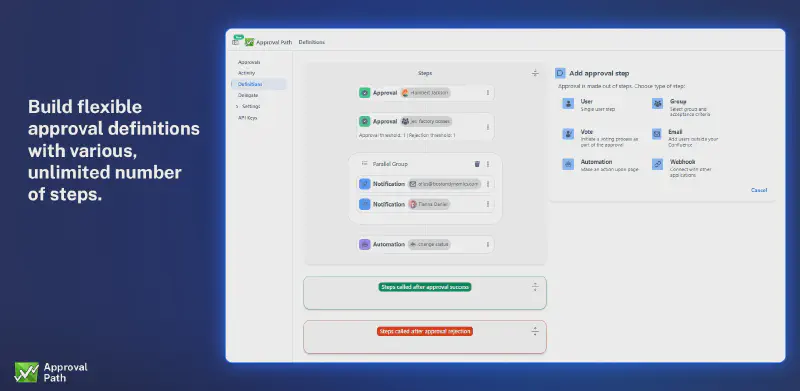
Task: Select the User step type icon
Action: click(x=568, y=104)
